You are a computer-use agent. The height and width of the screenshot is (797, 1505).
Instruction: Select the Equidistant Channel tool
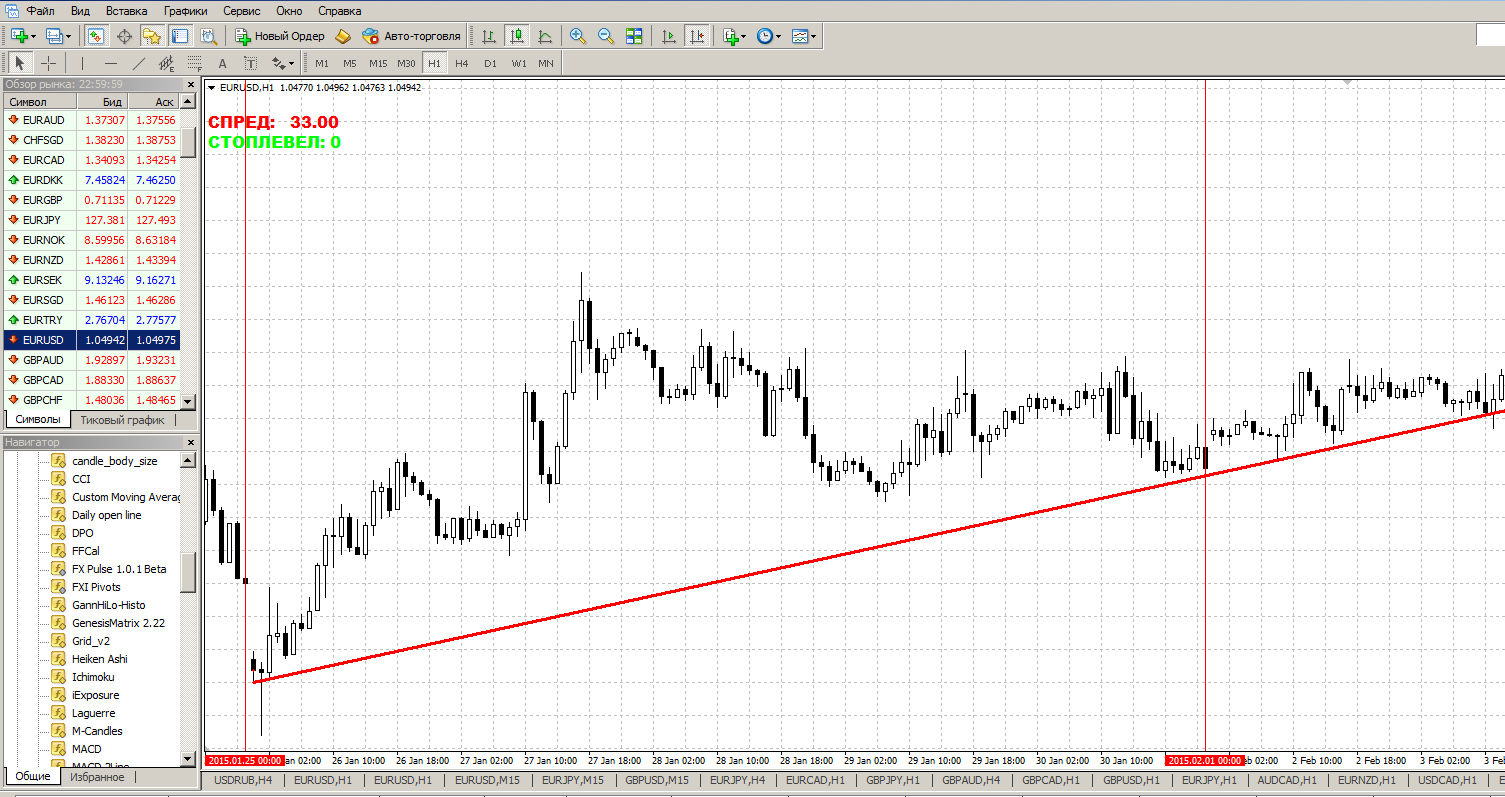click(167, 63)
